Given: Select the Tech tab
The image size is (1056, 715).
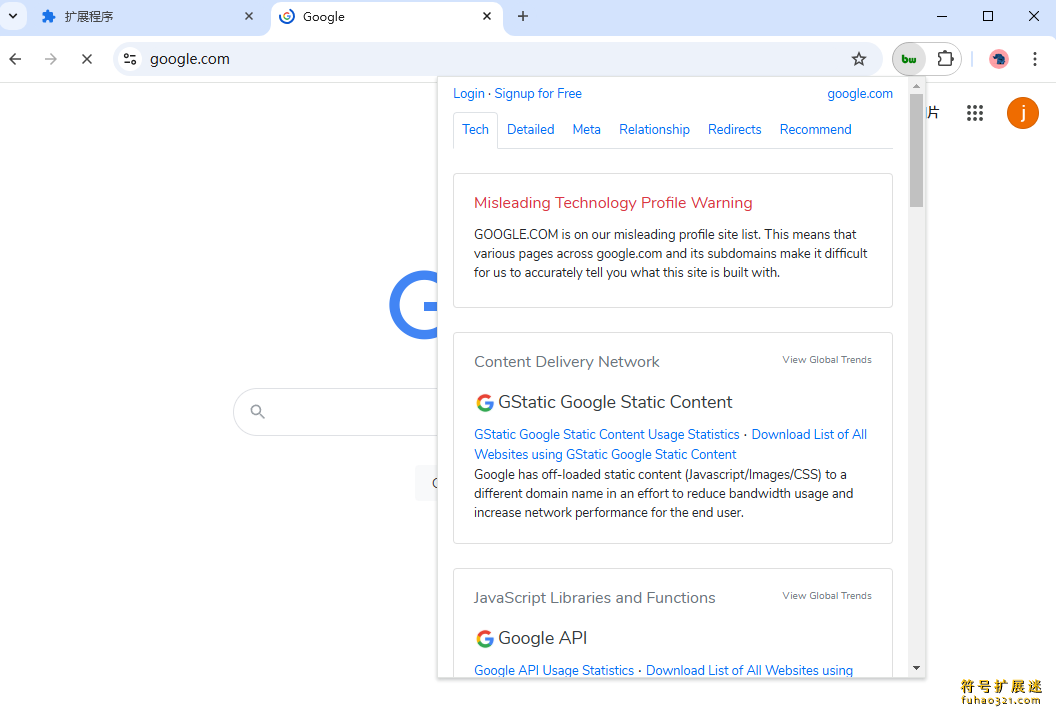Looking at the screenshot, I should [x=475, y=129].
